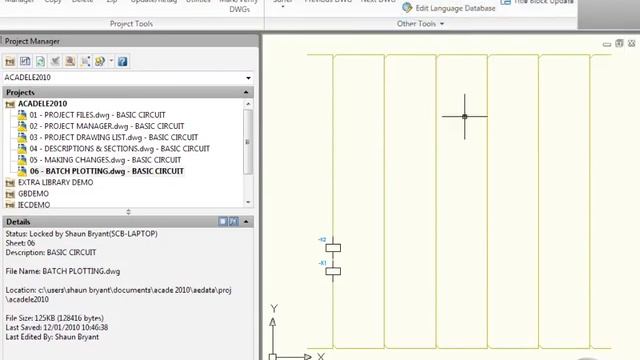Select 06 - BATCH PLOTTING.dwg drawing

[107, 171]
